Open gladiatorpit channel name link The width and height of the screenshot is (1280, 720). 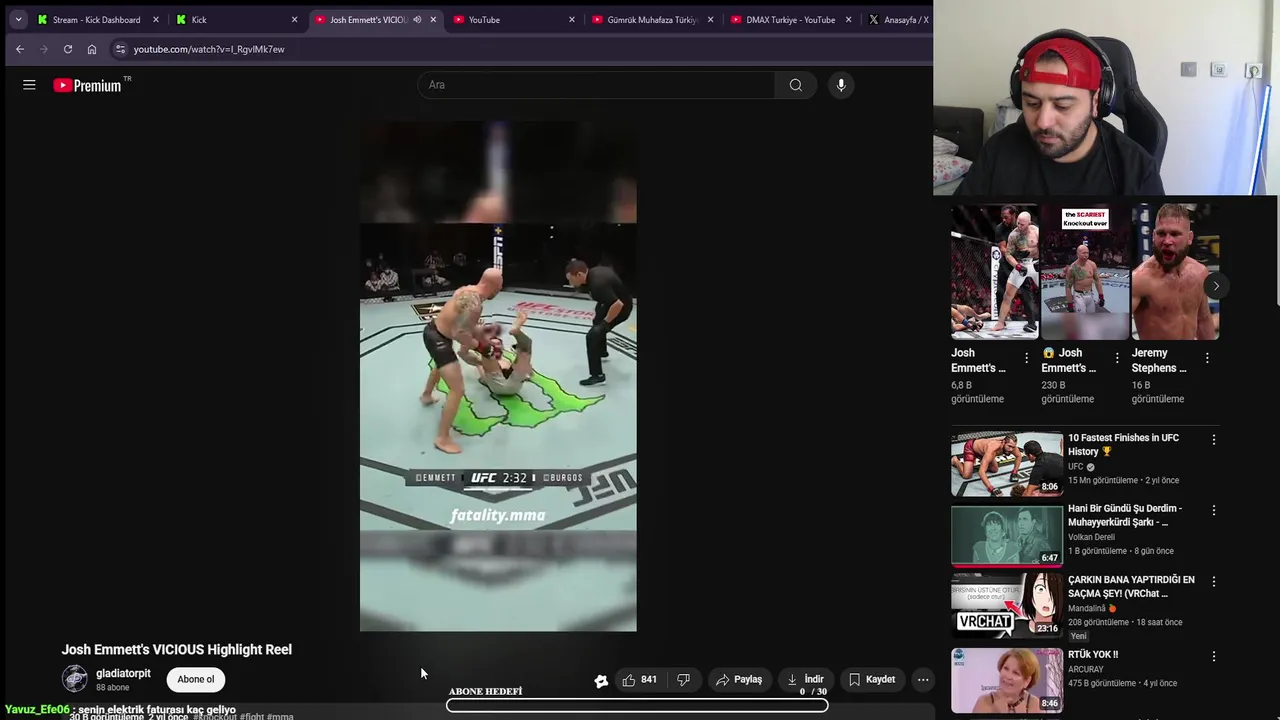tap(123, 673)
